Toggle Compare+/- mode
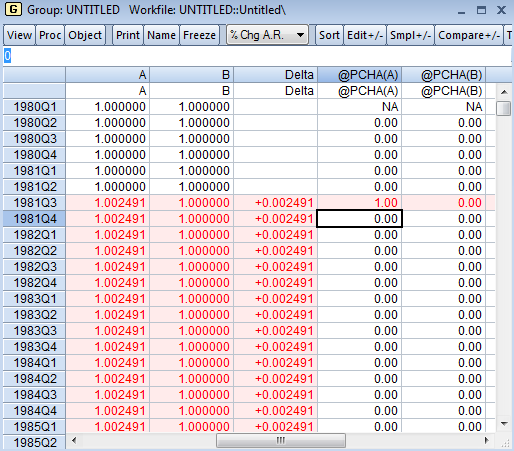Screen dimensions: 514x451 pyautogui.click(x=469, y=35)
